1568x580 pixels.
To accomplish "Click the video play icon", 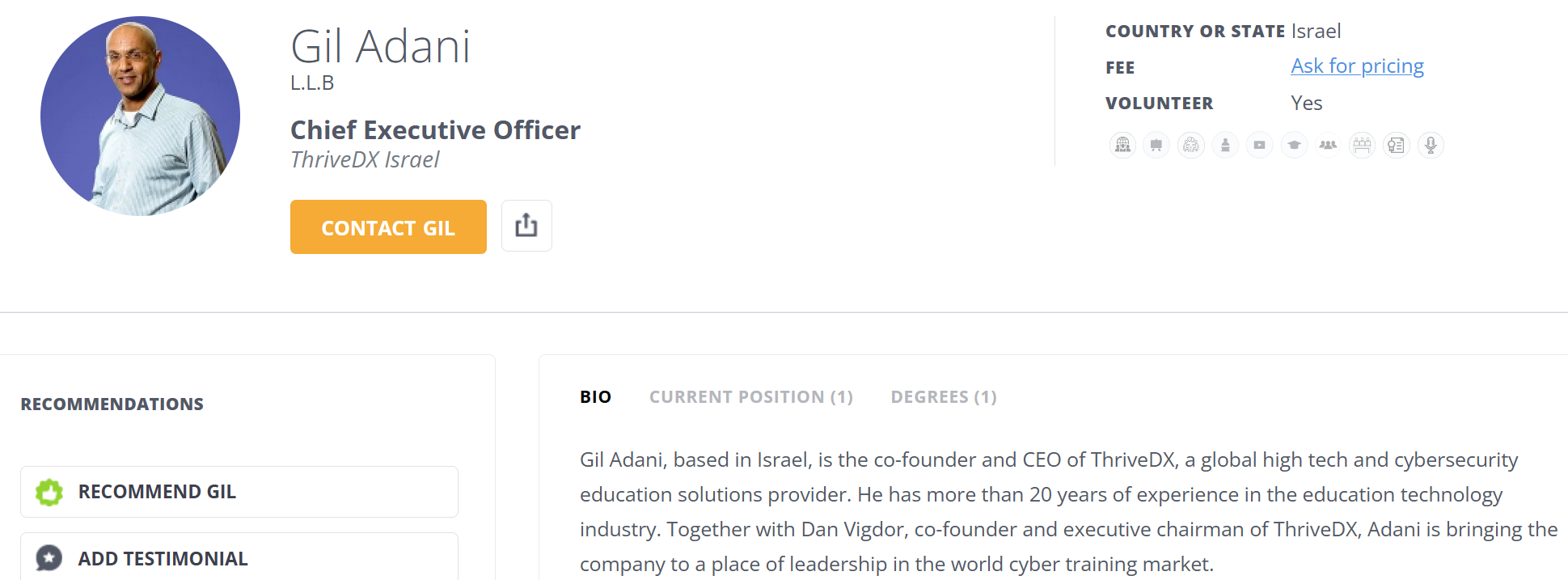I will (1259, 145).
